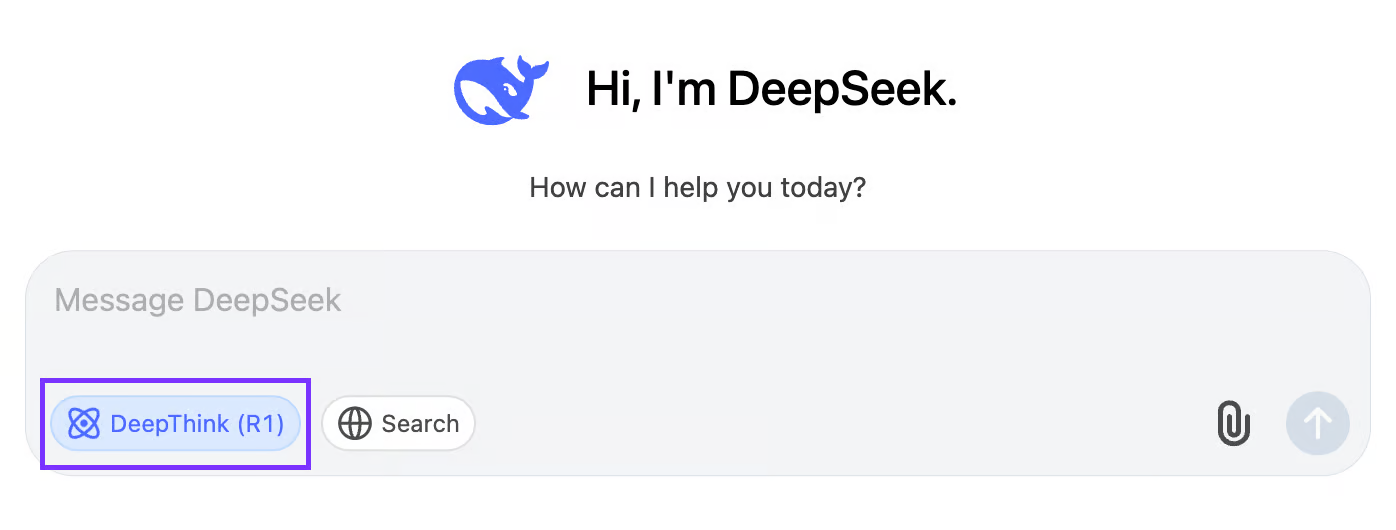Screen dimensions: 1396x530
Task: Toggle the DeepThink (R1) mode
Action: click(x=176, y=424)
